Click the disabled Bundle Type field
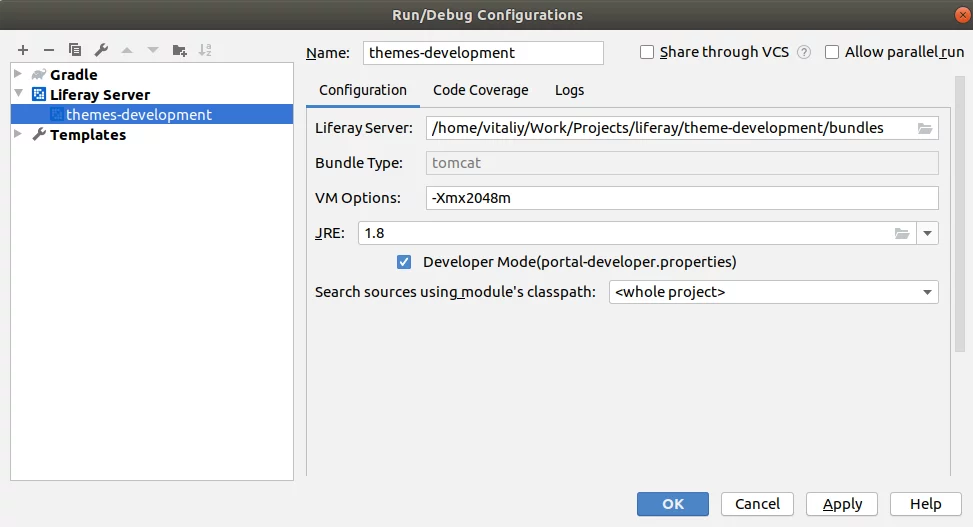The height and width of the screenshot is (527, 973). pyautogui.click(x=682, y=163)
